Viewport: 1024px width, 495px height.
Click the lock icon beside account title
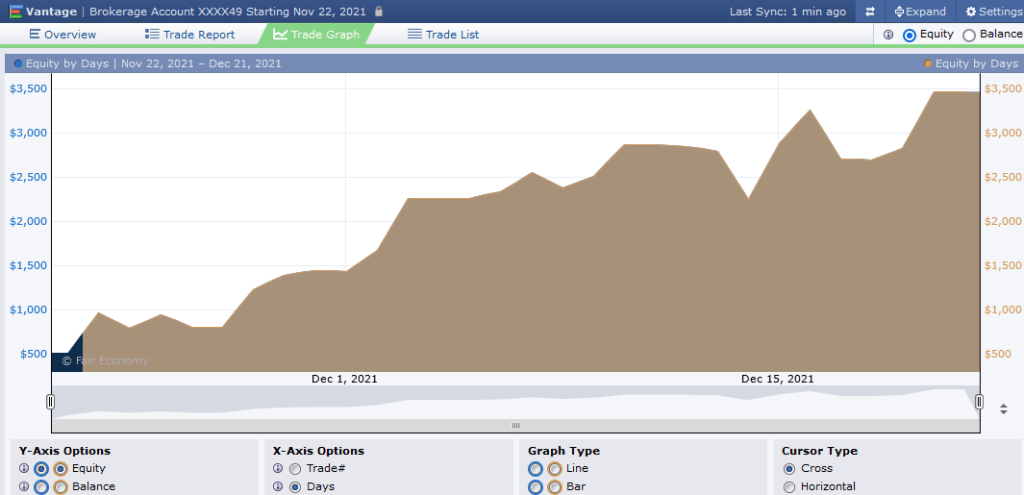tap(378, 12)
